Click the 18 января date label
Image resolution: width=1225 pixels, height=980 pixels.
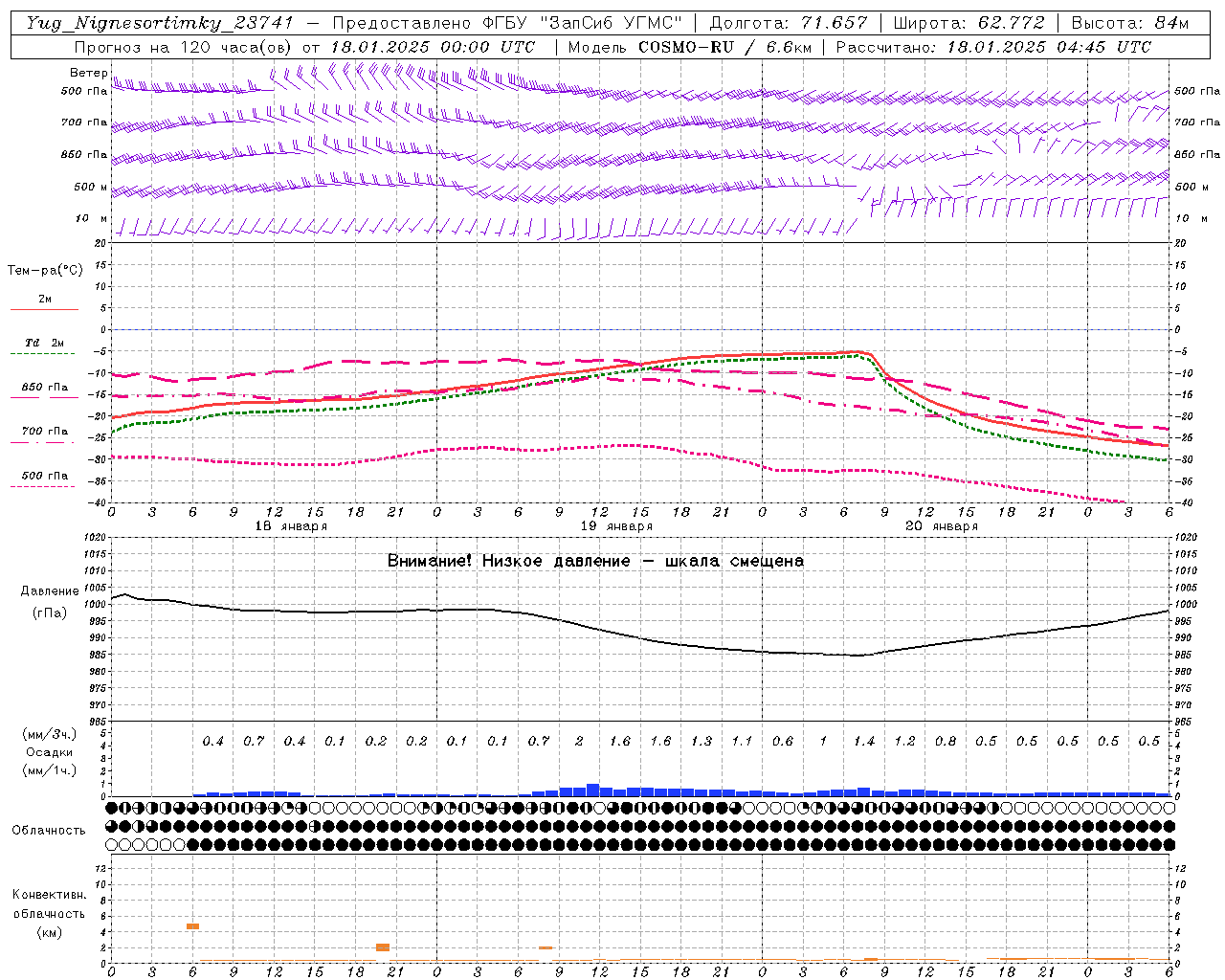(x=291, y=526)
